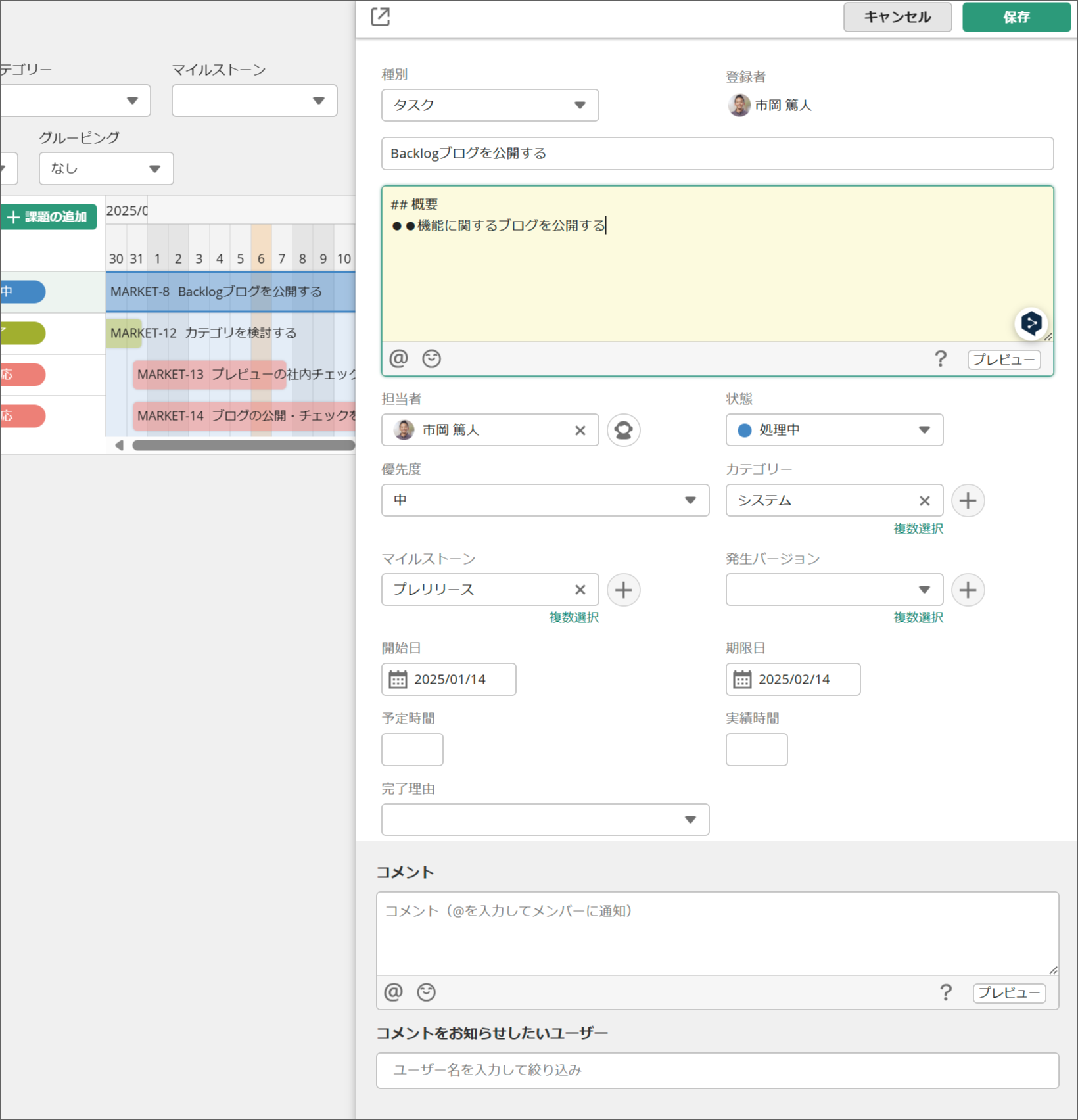
Task: Click 複数選択 link under カテゴリー
Action: pyautogui.click(x=918, y=528)
